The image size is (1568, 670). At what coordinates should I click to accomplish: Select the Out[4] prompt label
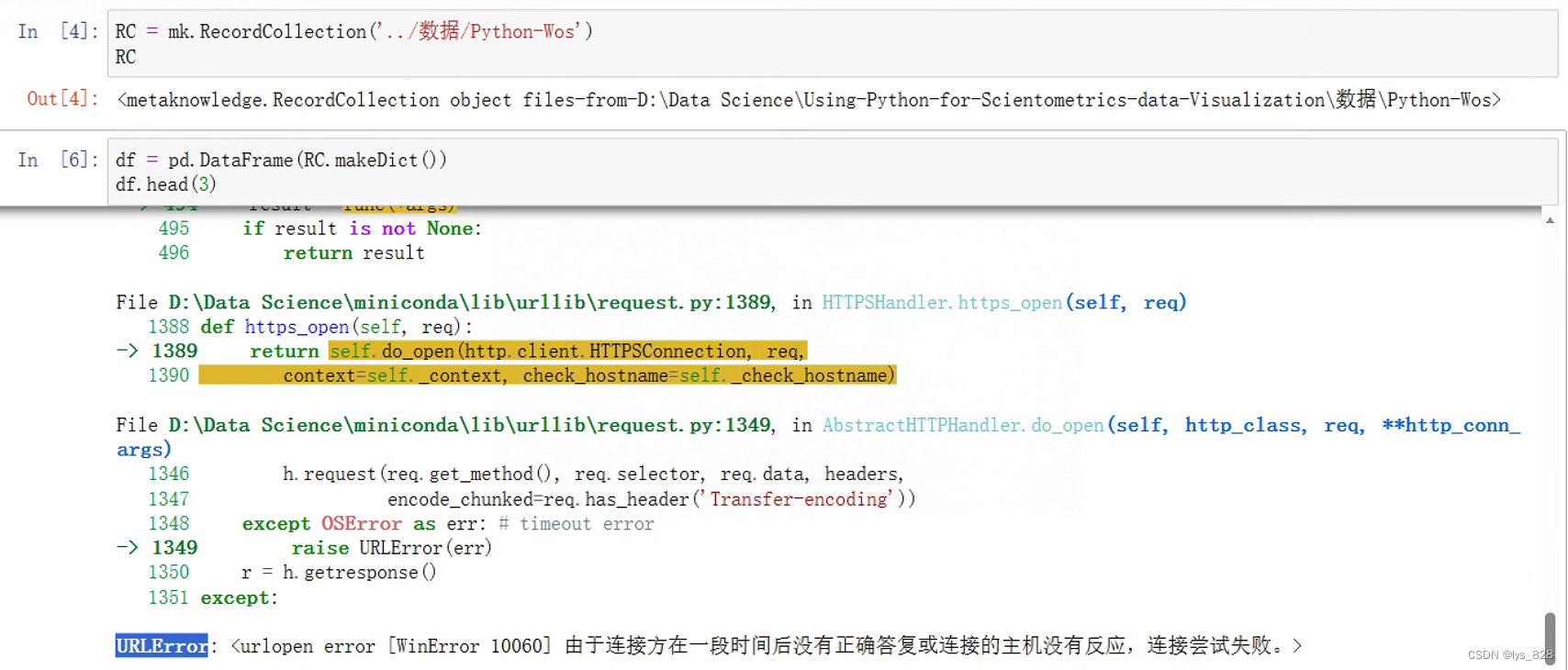(62, 99)
